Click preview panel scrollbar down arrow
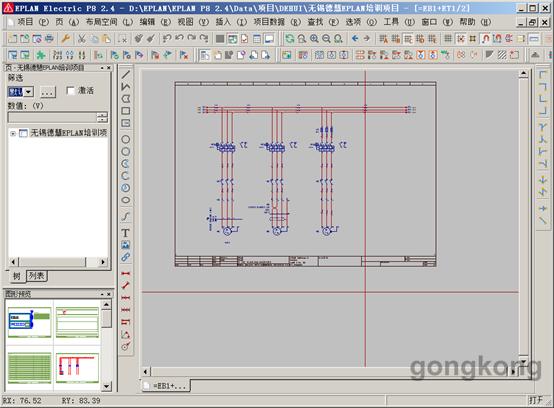 106,386
